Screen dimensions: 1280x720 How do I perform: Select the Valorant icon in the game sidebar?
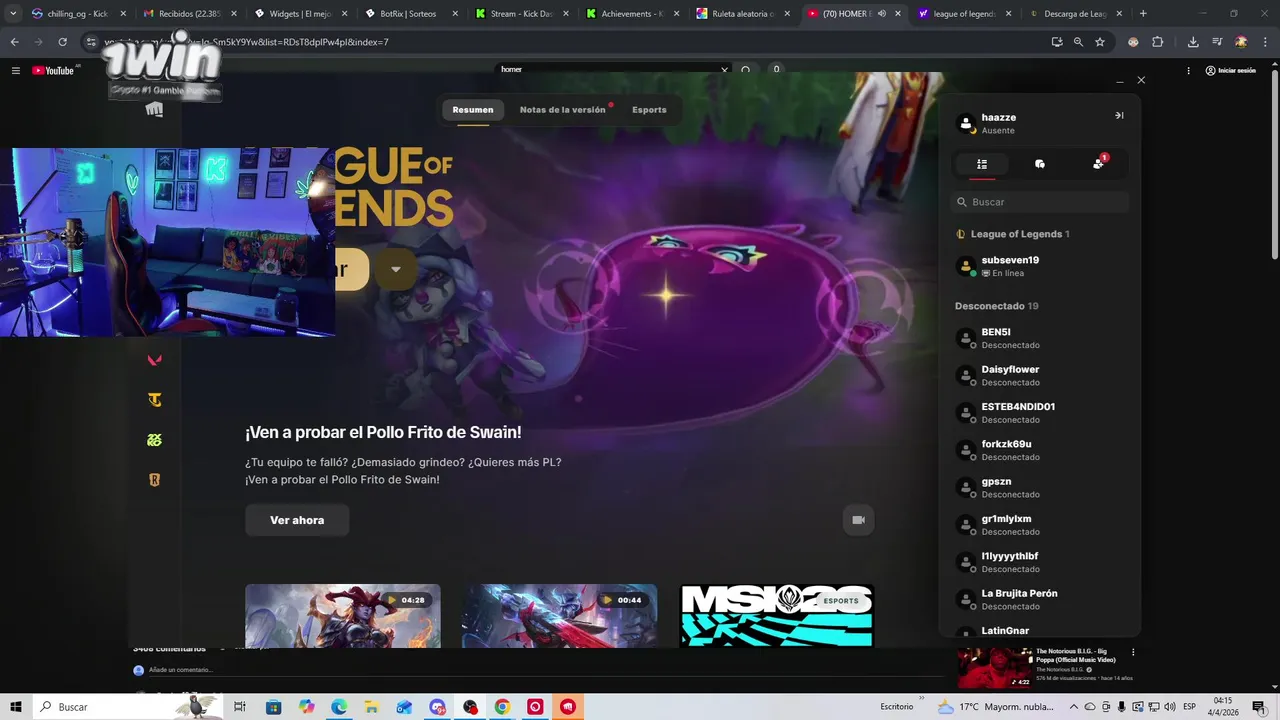[154, 360]
